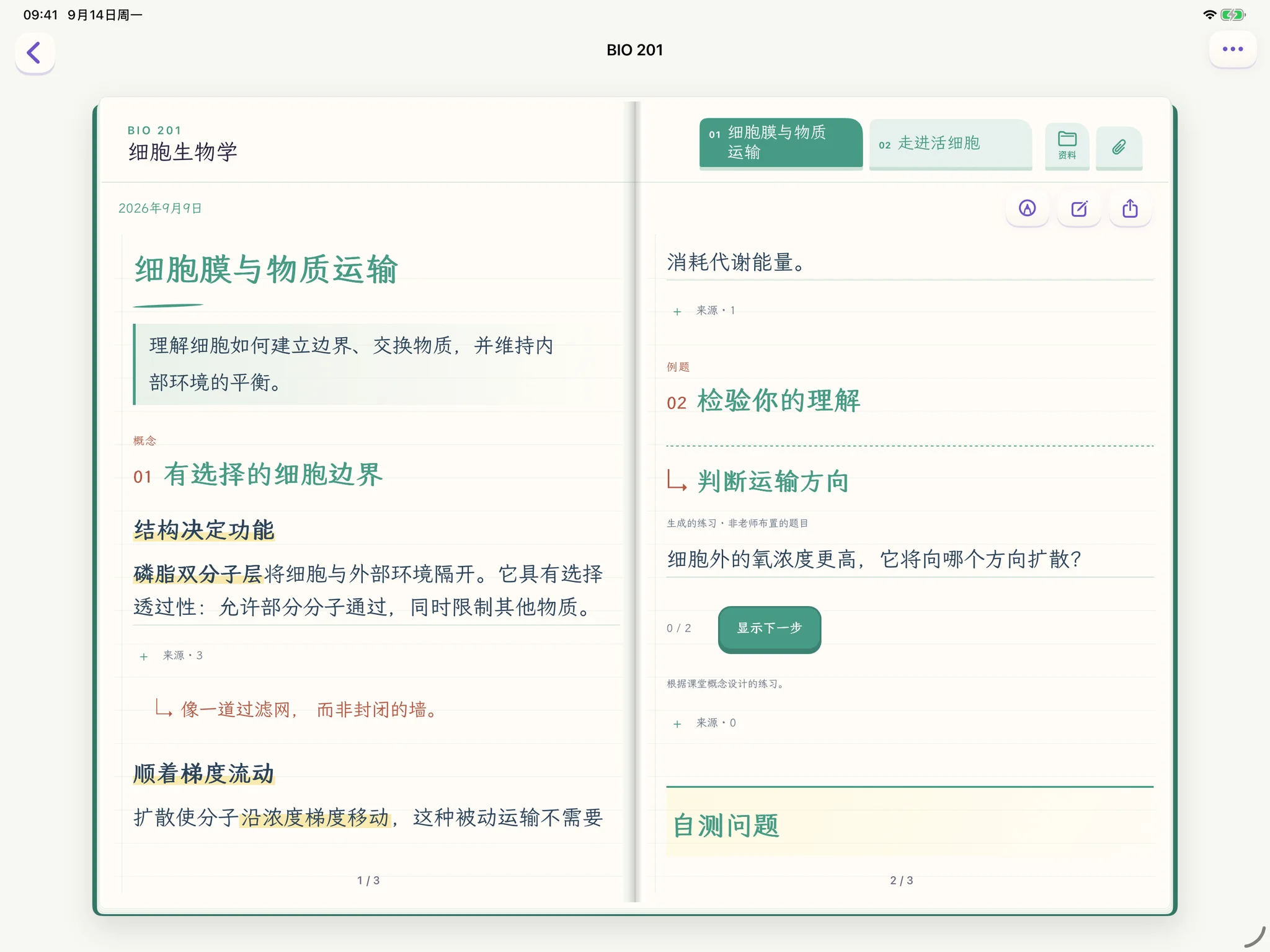This screenshot has height=952, width=1270.
Task: Tap the page indicator 1 / 3
Action: tap(368, 880)
